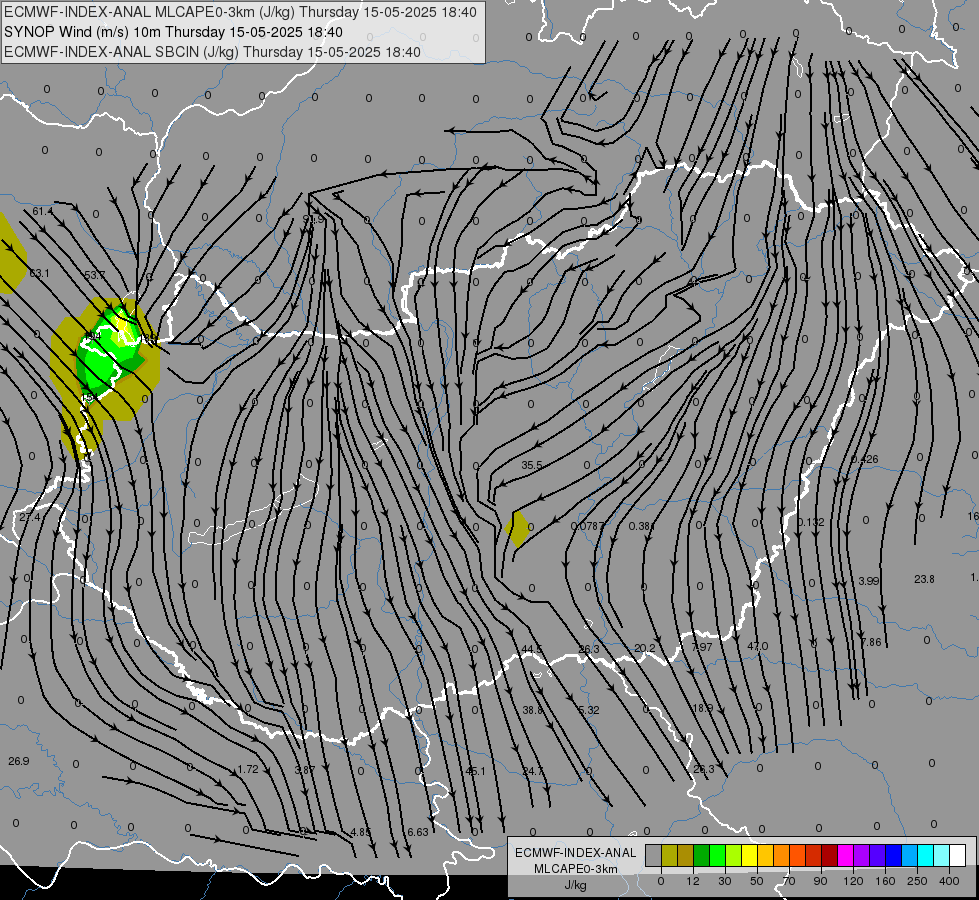This screenshot has width=979, height=900.
Task: Click the J/kg unit label in the legend
Action: 575,885
